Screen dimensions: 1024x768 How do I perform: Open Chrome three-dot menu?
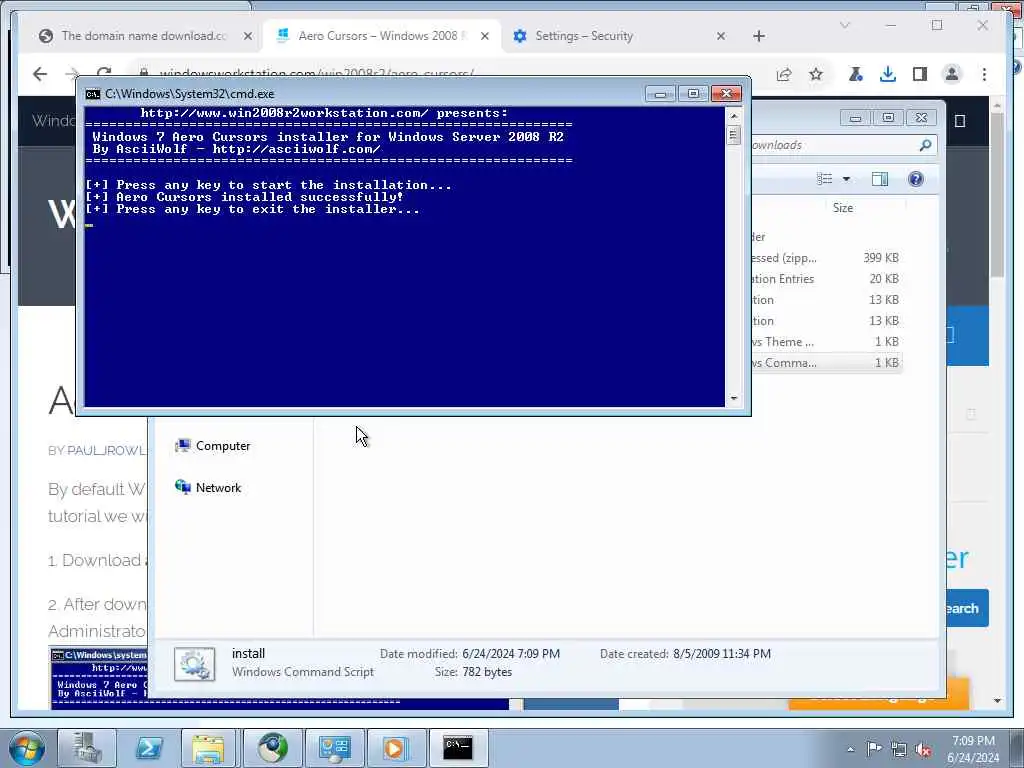tap(984, 74)
